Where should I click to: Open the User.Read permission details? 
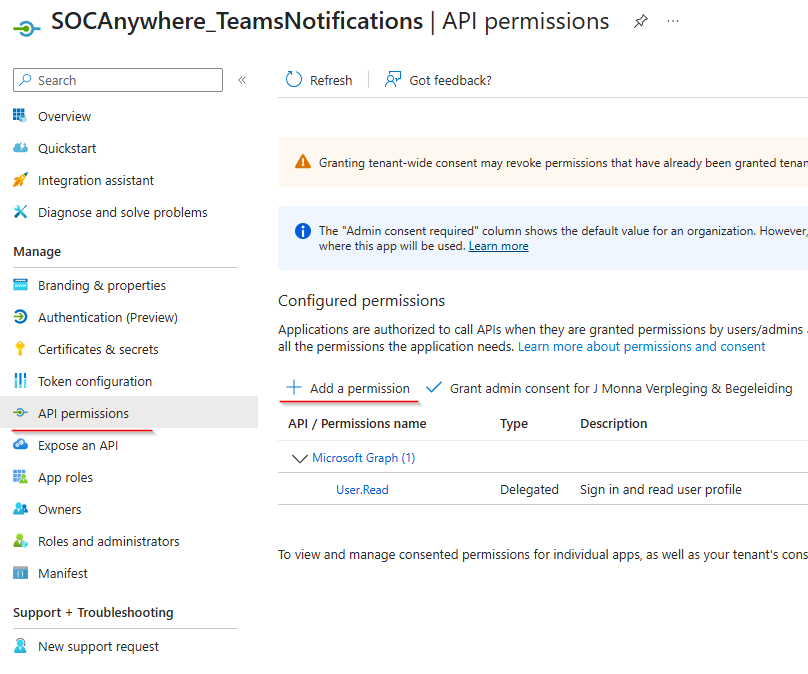pos(361,489)
